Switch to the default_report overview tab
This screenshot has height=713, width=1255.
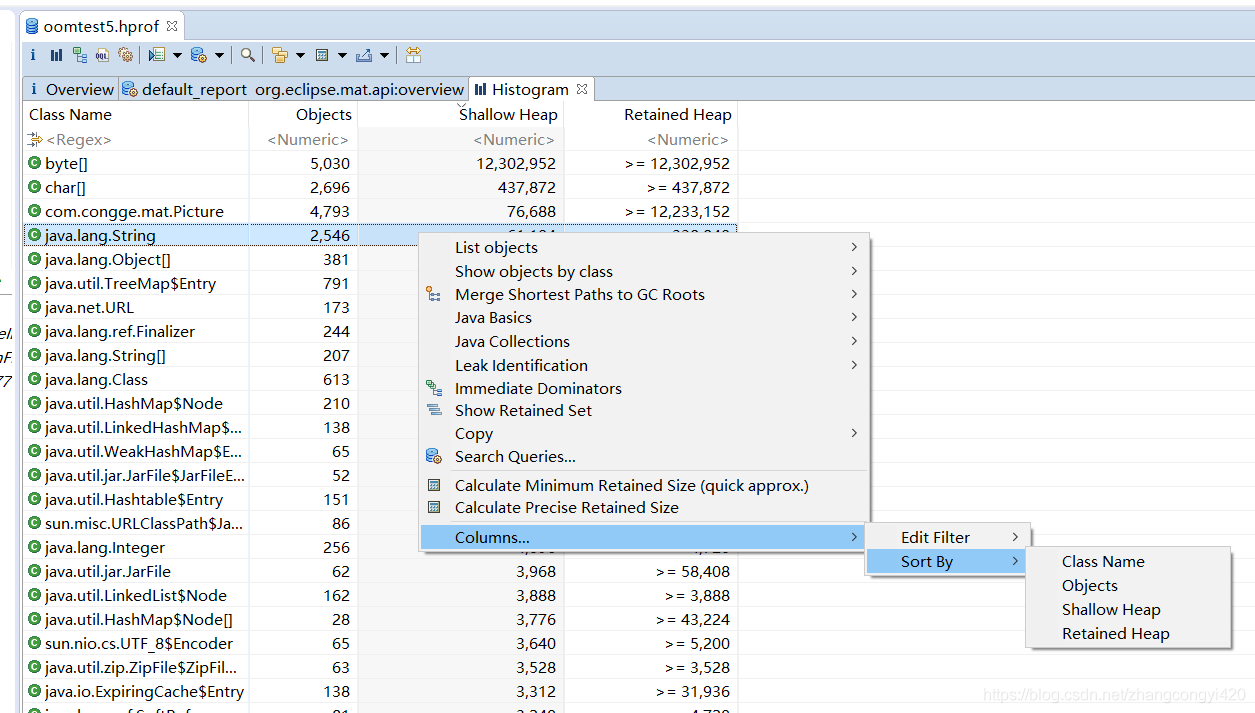(293, 89)
